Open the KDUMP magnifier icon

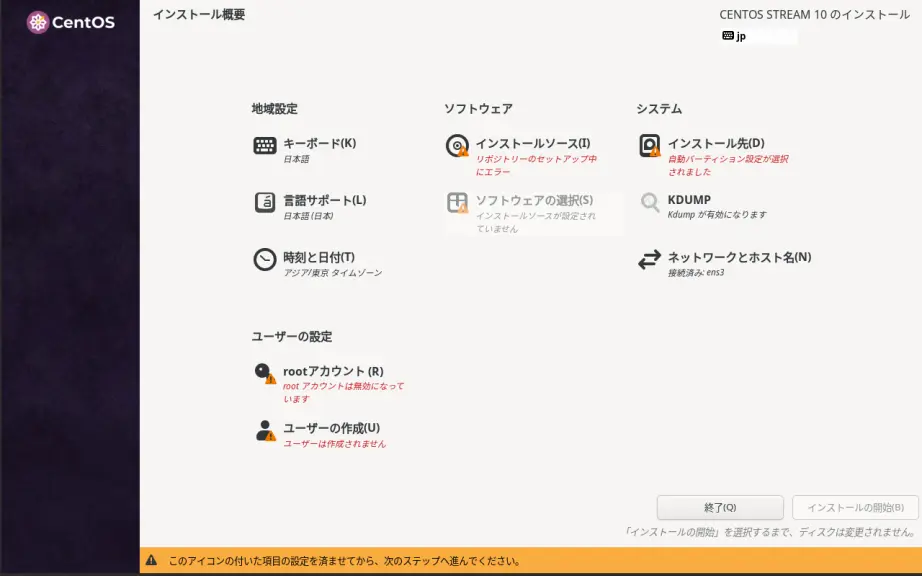click(x=650, y=202)
